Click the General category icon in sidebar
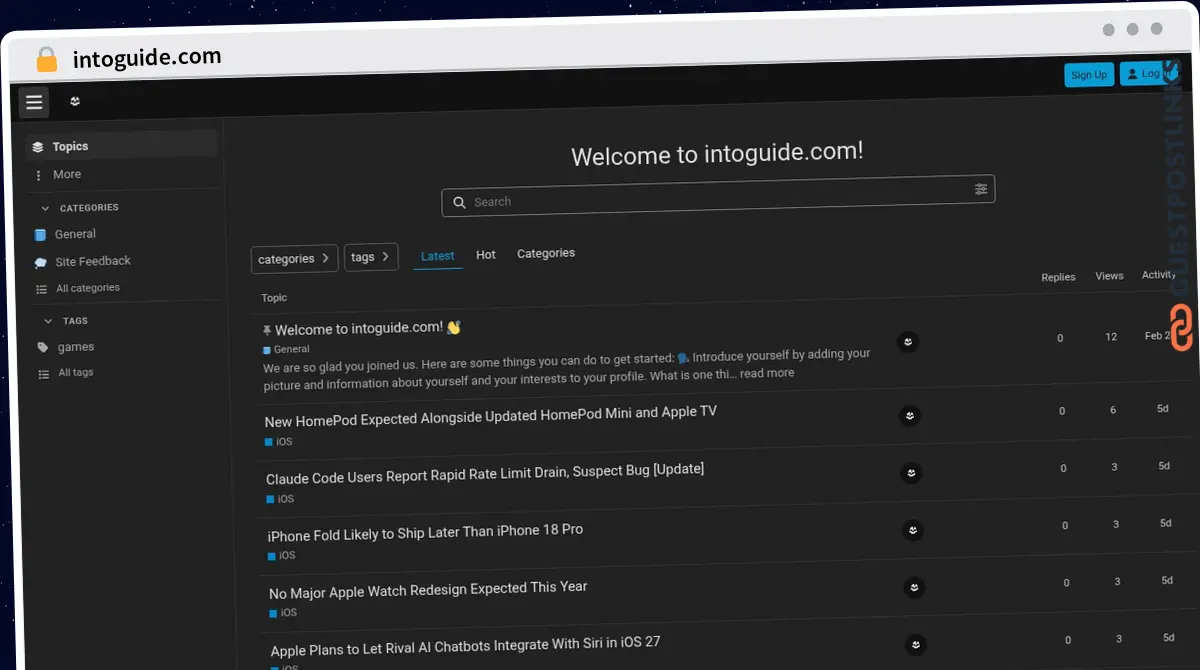The image size is (1200, 670). [x=40, y=235]
